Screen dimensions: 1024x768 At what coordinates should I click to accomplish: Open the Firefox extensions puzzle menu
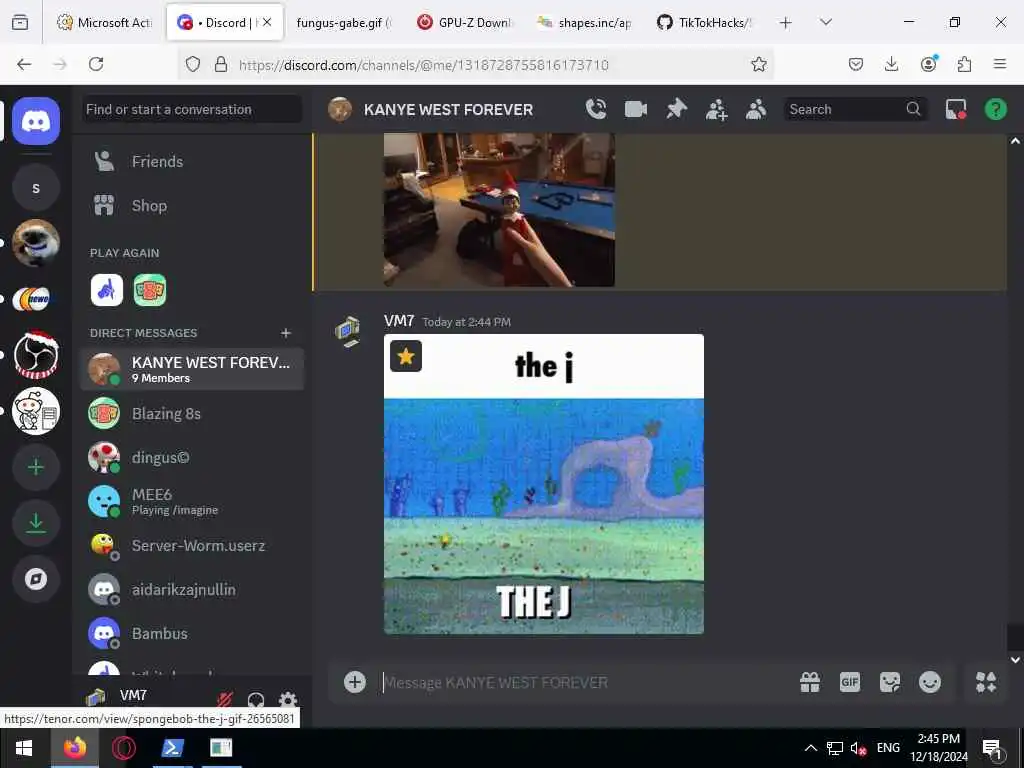click(964, 64)
